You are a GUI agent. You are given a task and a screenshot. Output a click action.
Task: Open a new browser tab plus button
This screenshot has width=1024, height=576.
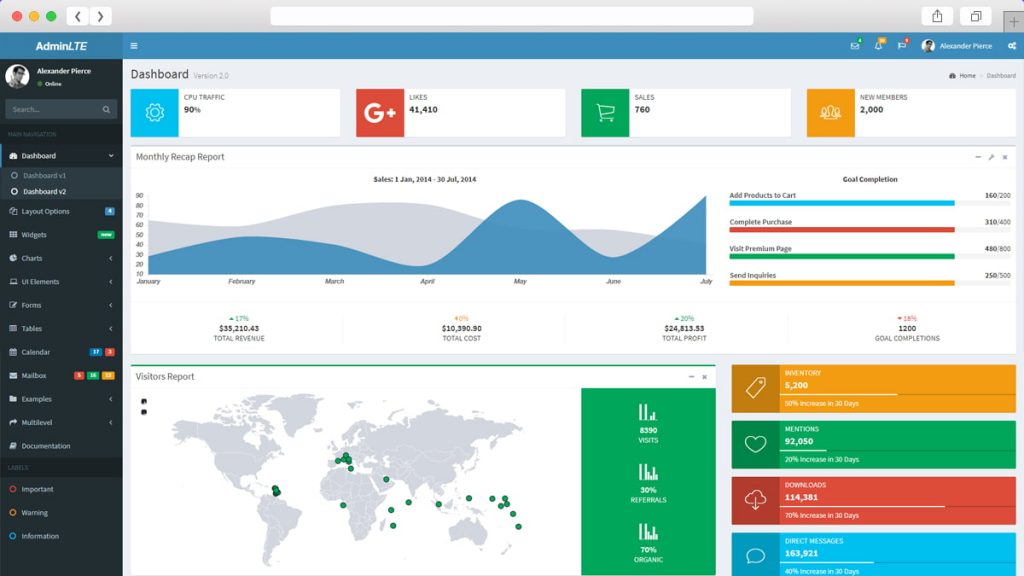[1014, 22]
